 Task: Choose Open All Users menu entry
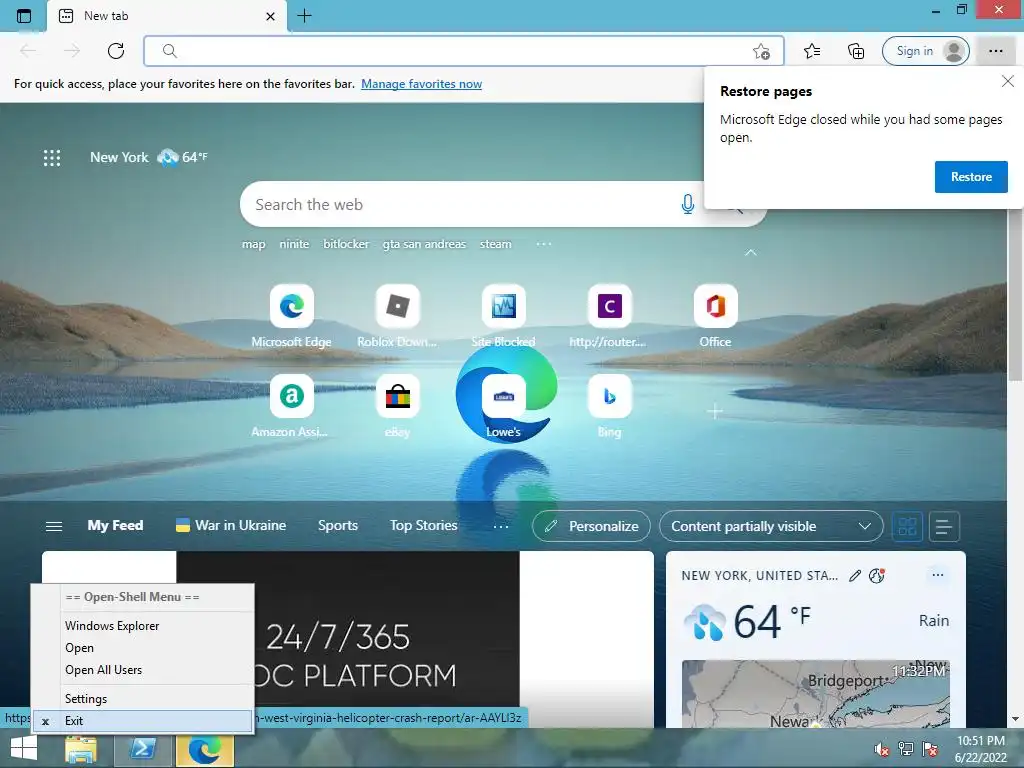(x=143, y=670)
